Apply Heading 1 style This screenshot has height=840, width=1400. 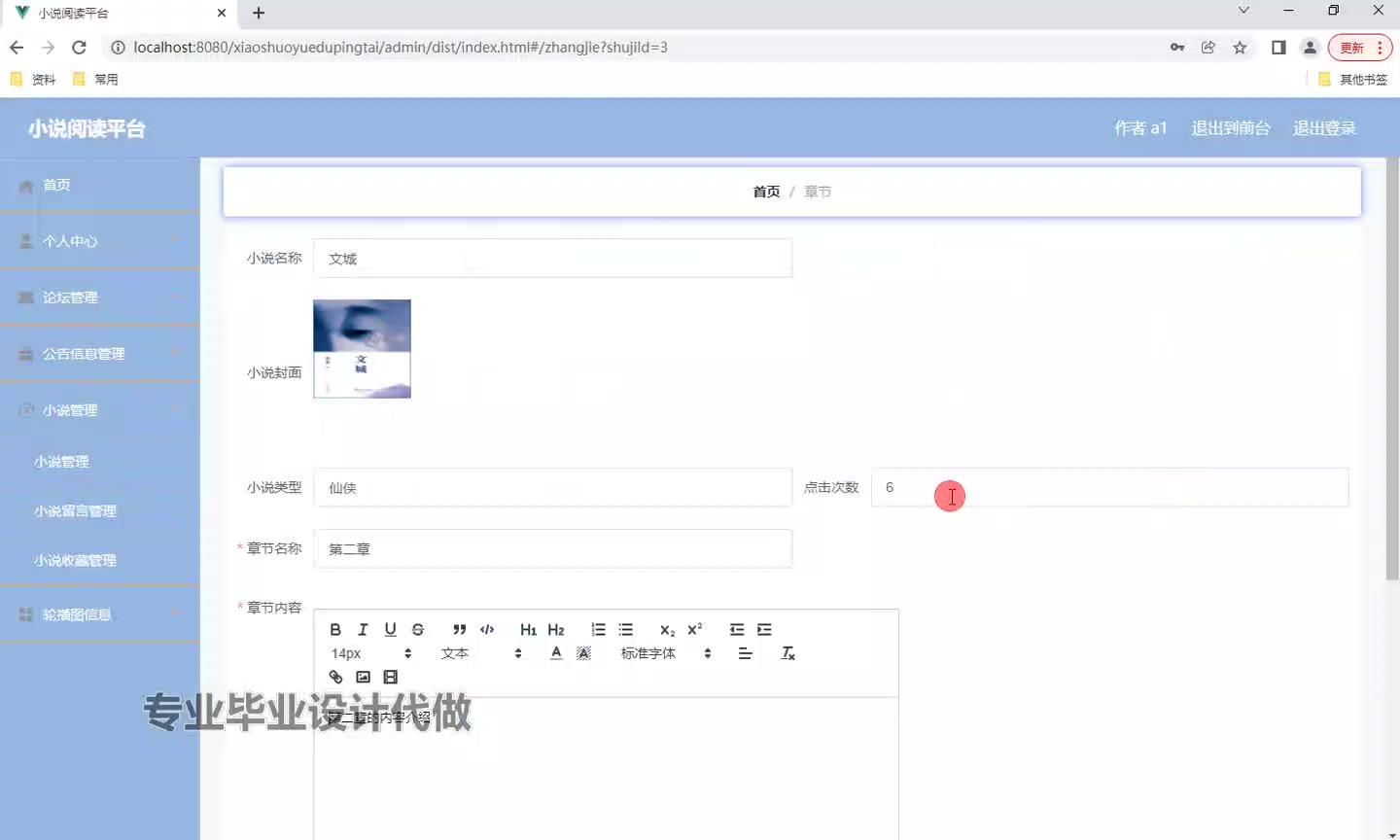[528, 630]
